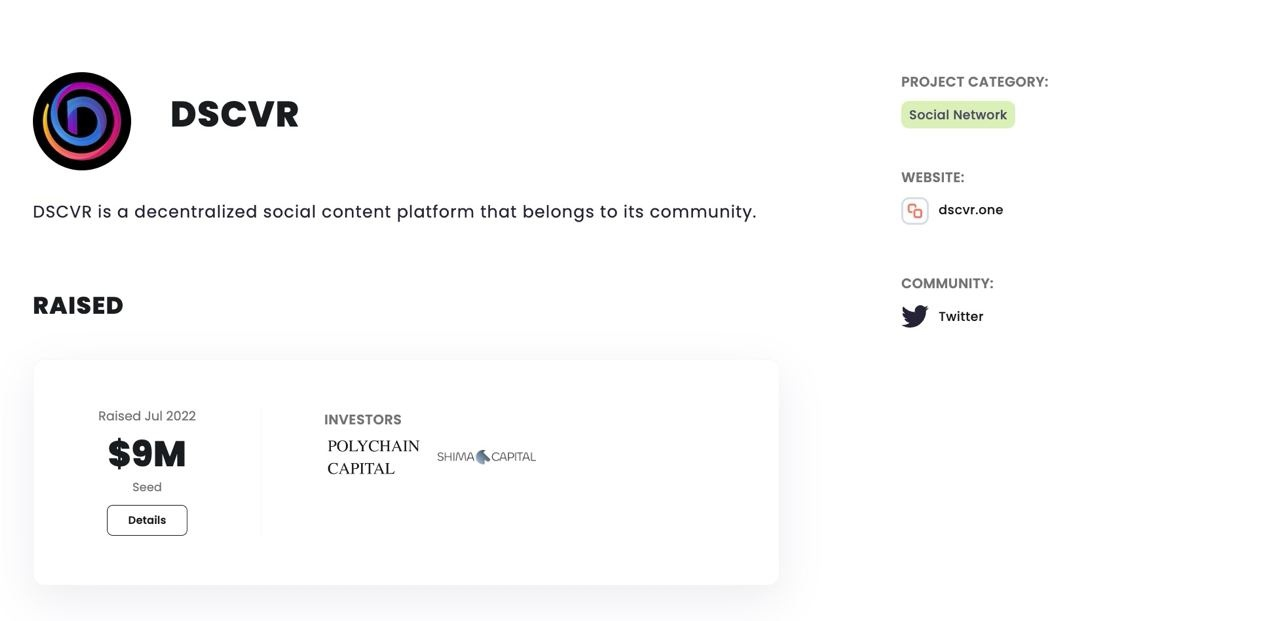Click the DSCVR circular logo
This screenshot has width=1280, height=621.
tap(82, 121)
